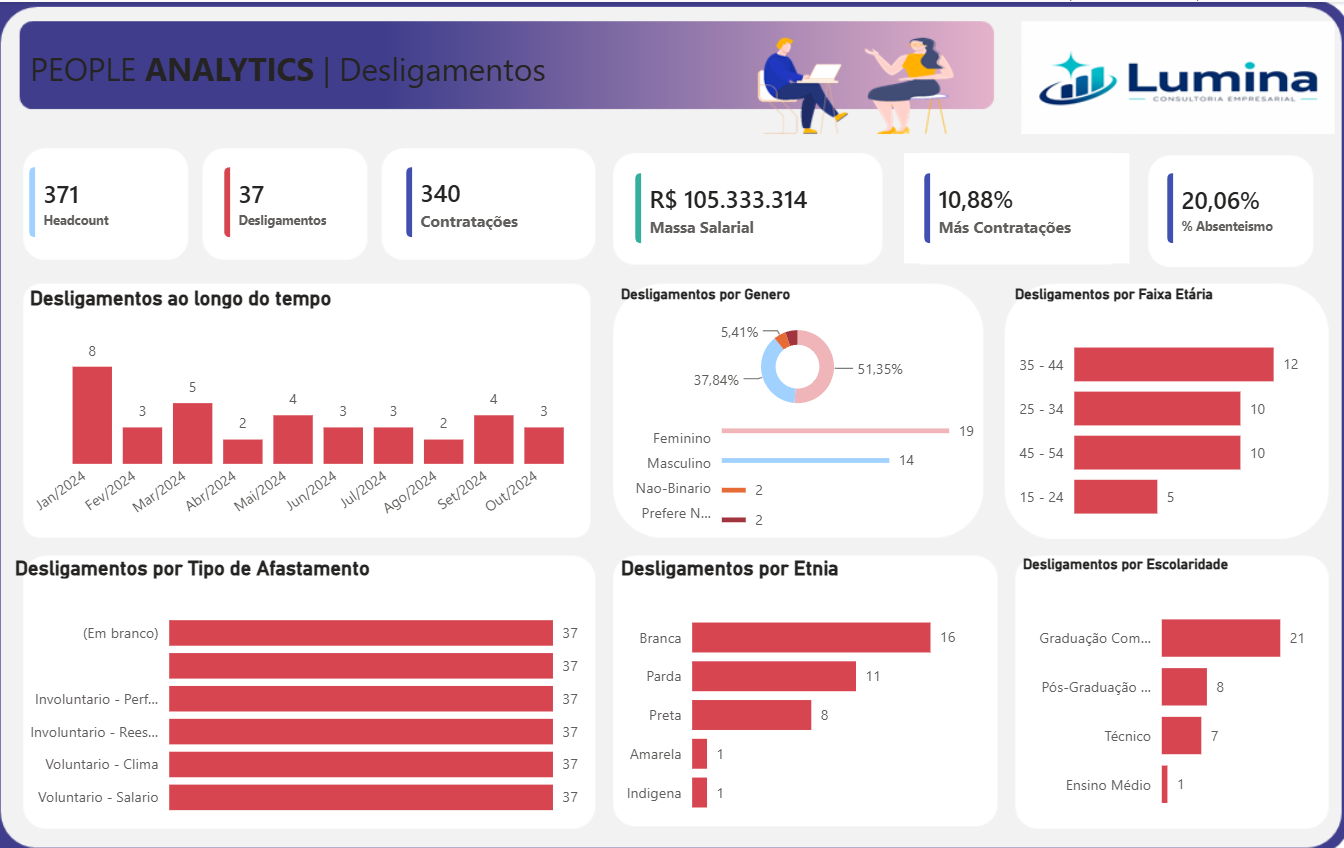Click the Jun/2024 bar in the time chart
This screenshot has width=1344, height=848.
click(x=343, y=446)
